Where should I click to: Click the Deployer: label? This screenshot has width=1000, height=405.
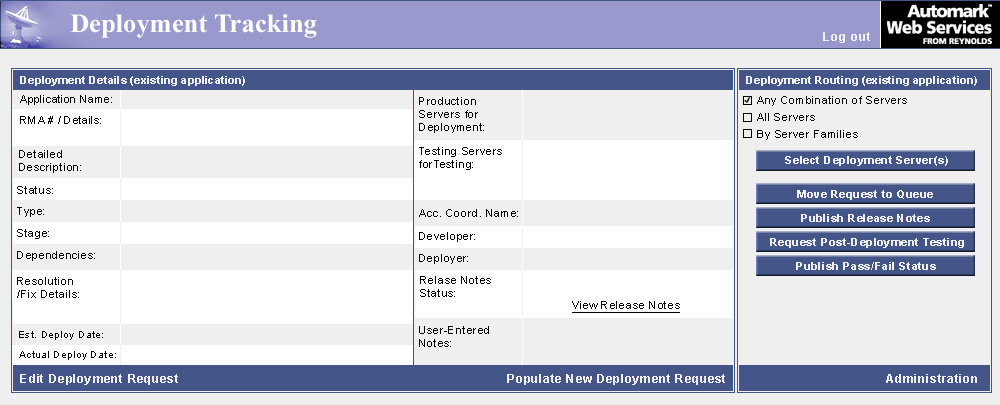(443, 258)
